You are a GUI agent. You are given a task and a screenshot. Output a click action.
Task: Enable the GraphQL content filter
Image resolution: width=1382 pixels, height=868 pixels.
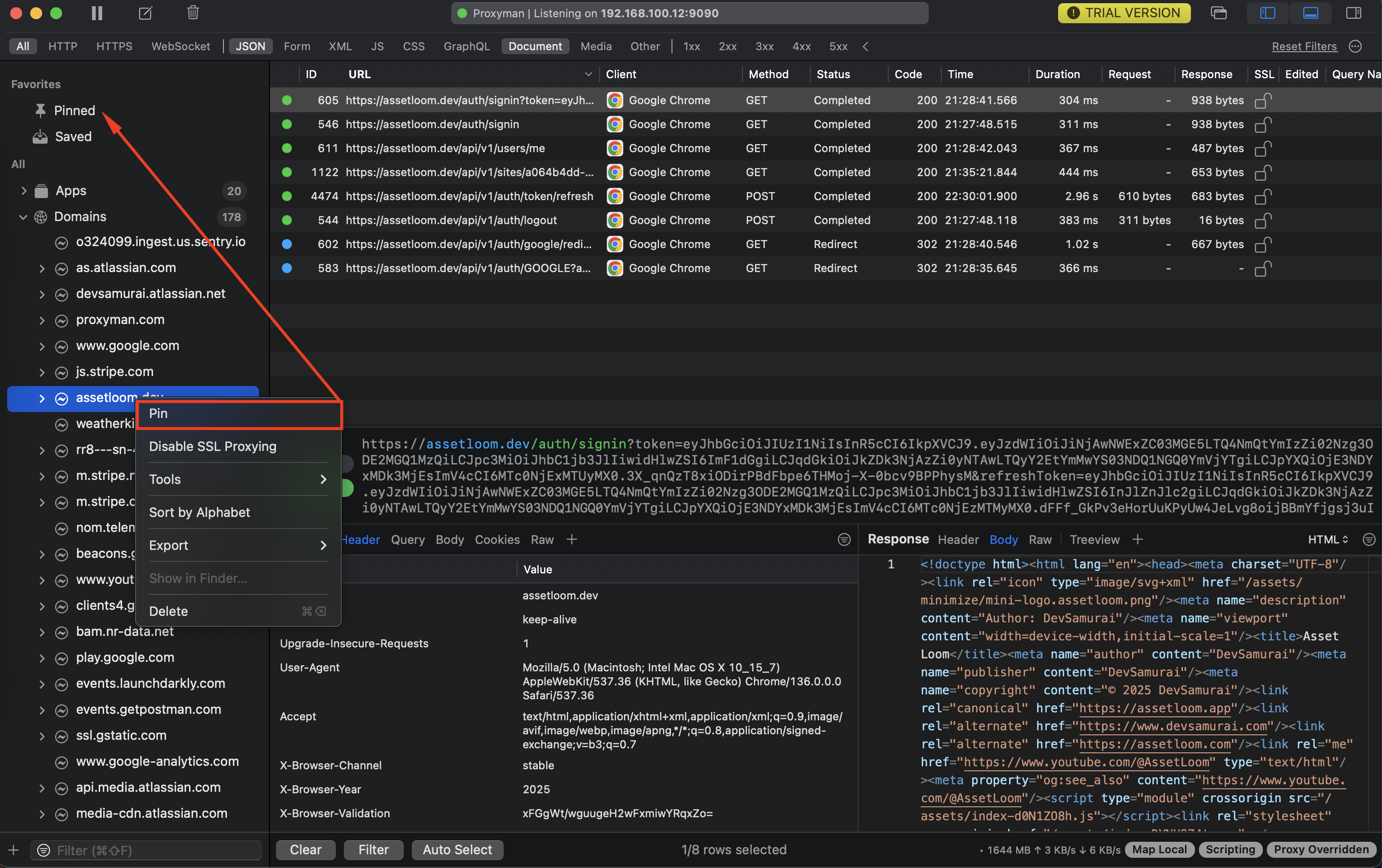point(467,46)
